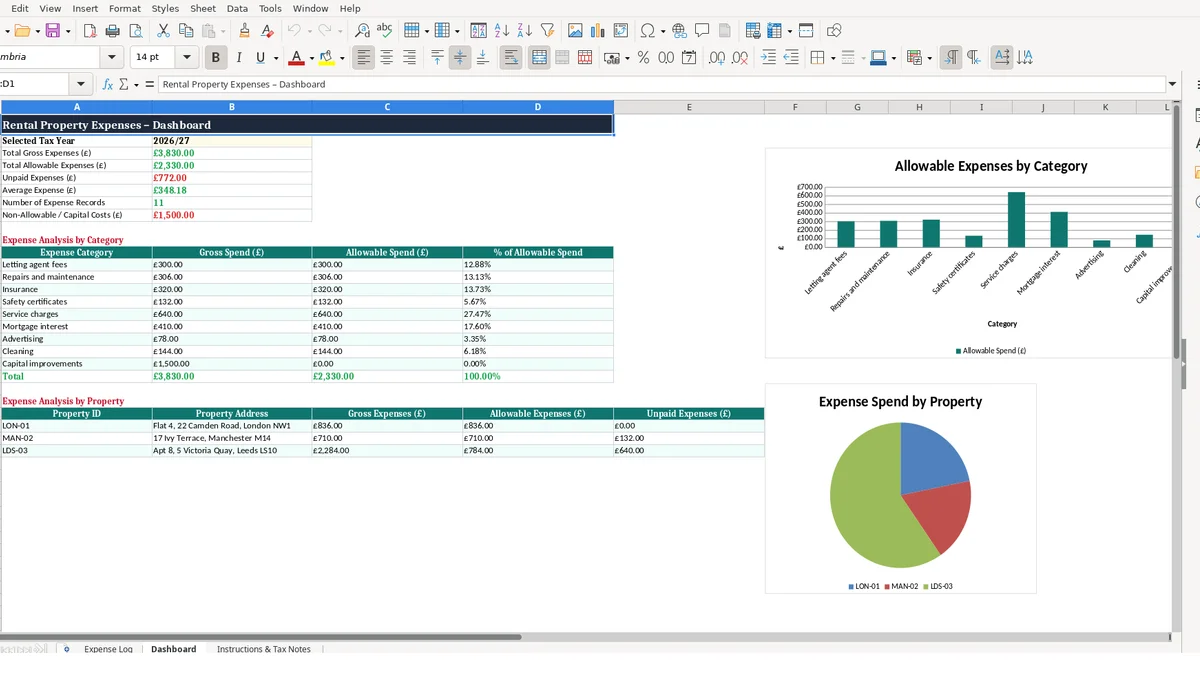The image size is (1200, 675).
Task: Expand the formula bar
Action: tap(1172, 84)
